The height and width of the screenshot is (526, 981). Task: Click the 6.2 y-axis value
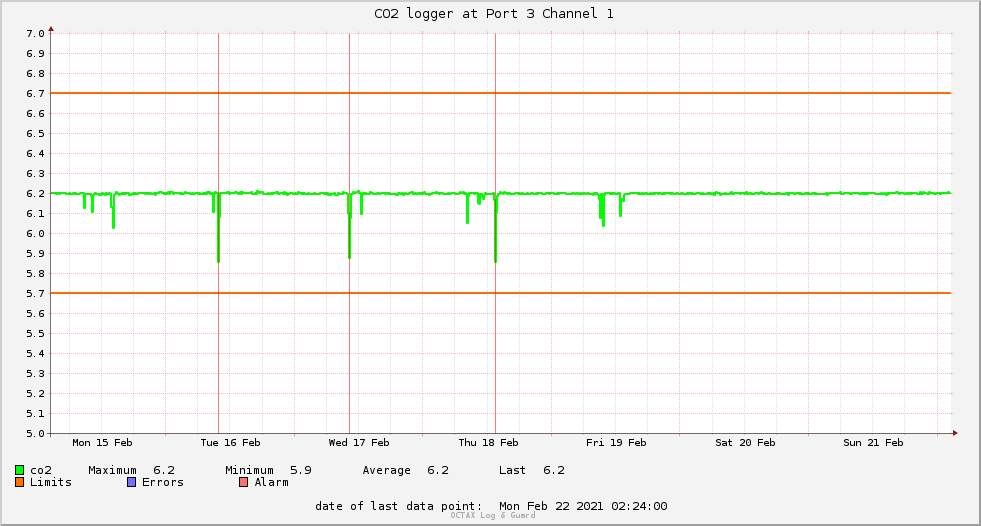(x=35, y=194)
